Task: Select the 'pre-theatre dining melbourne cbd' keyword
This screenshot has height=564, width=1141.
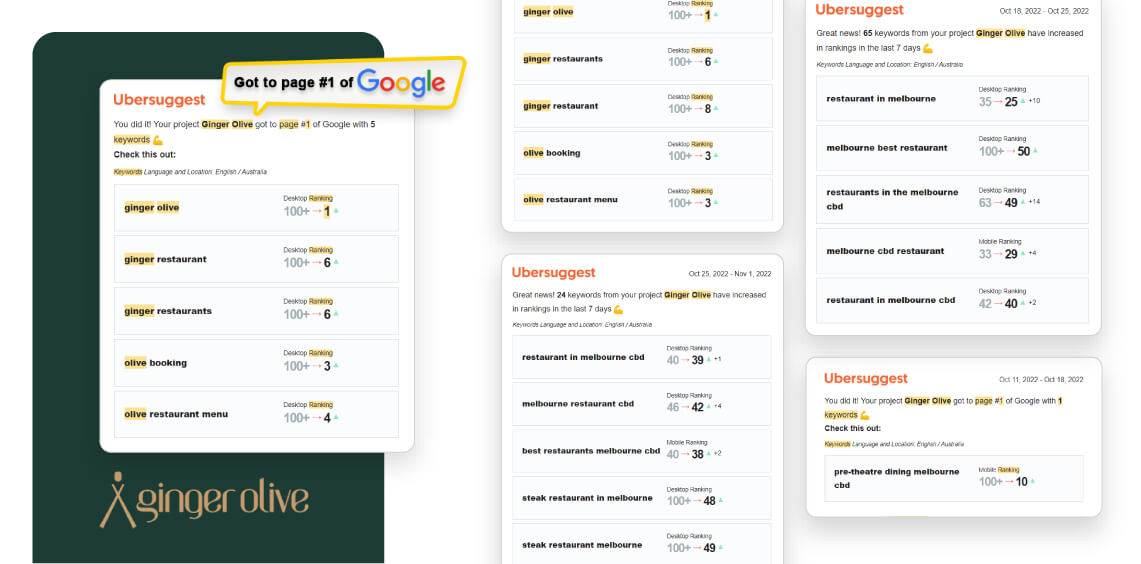Action: (896, 478)
